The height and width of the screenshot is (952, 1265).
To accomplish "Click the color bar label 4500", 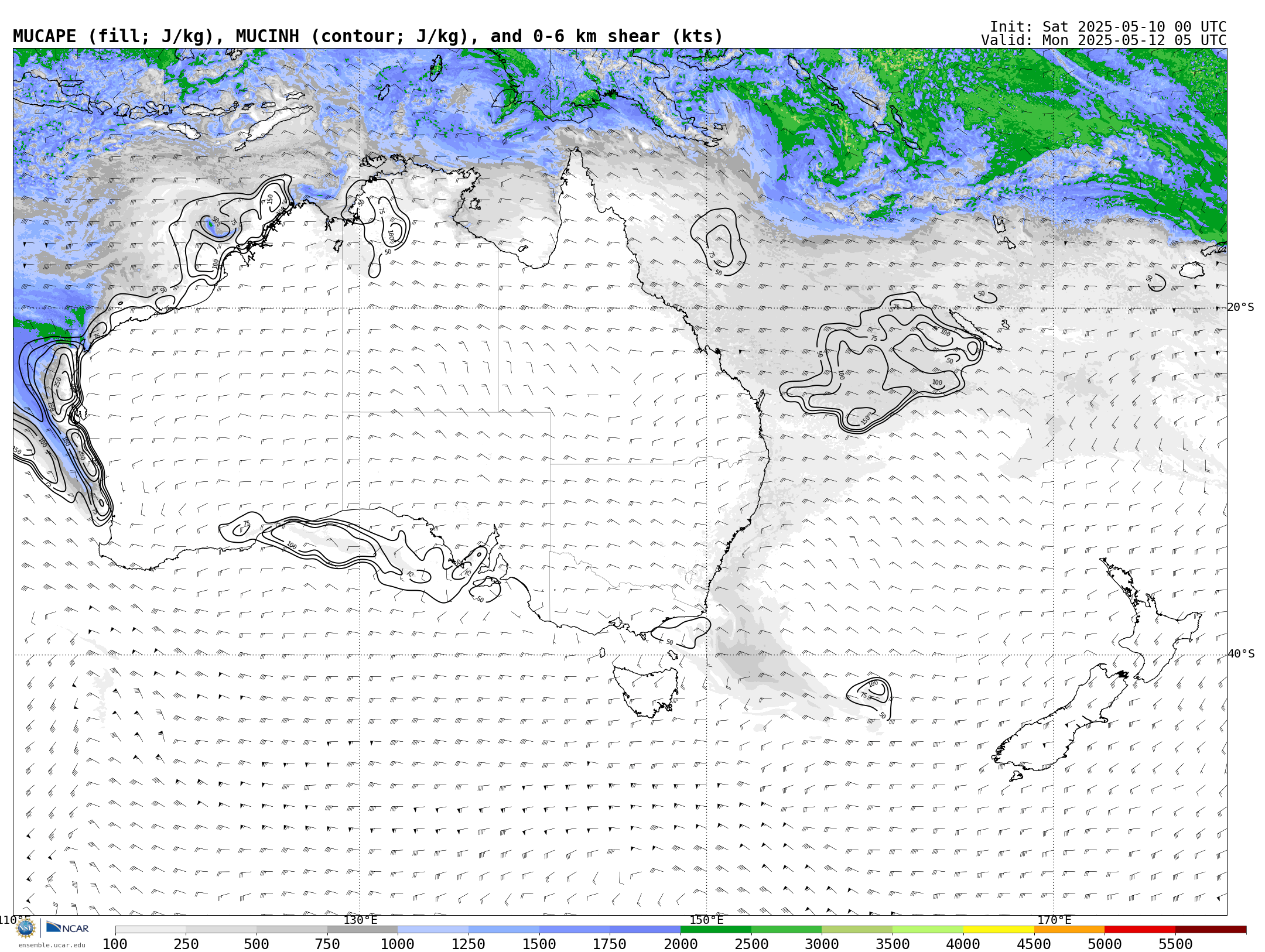I will pyautogui.click(x=1034, y=944).
